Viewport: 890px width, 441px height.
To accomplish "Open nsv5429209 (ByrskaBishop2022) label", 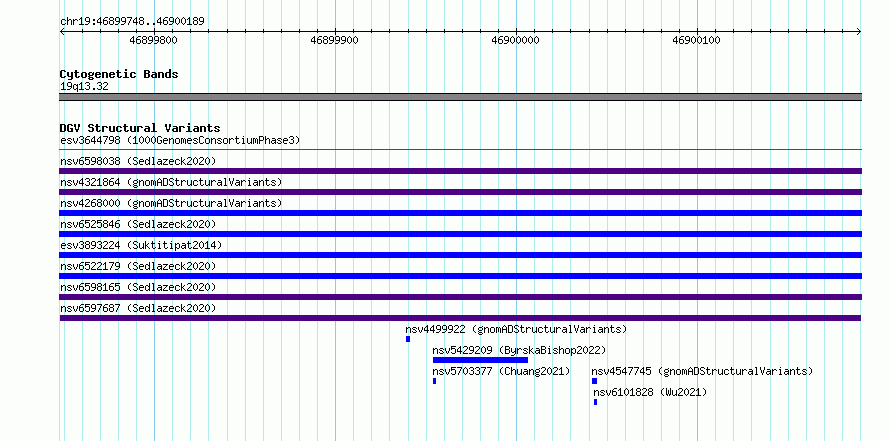I will click(519, 350).
